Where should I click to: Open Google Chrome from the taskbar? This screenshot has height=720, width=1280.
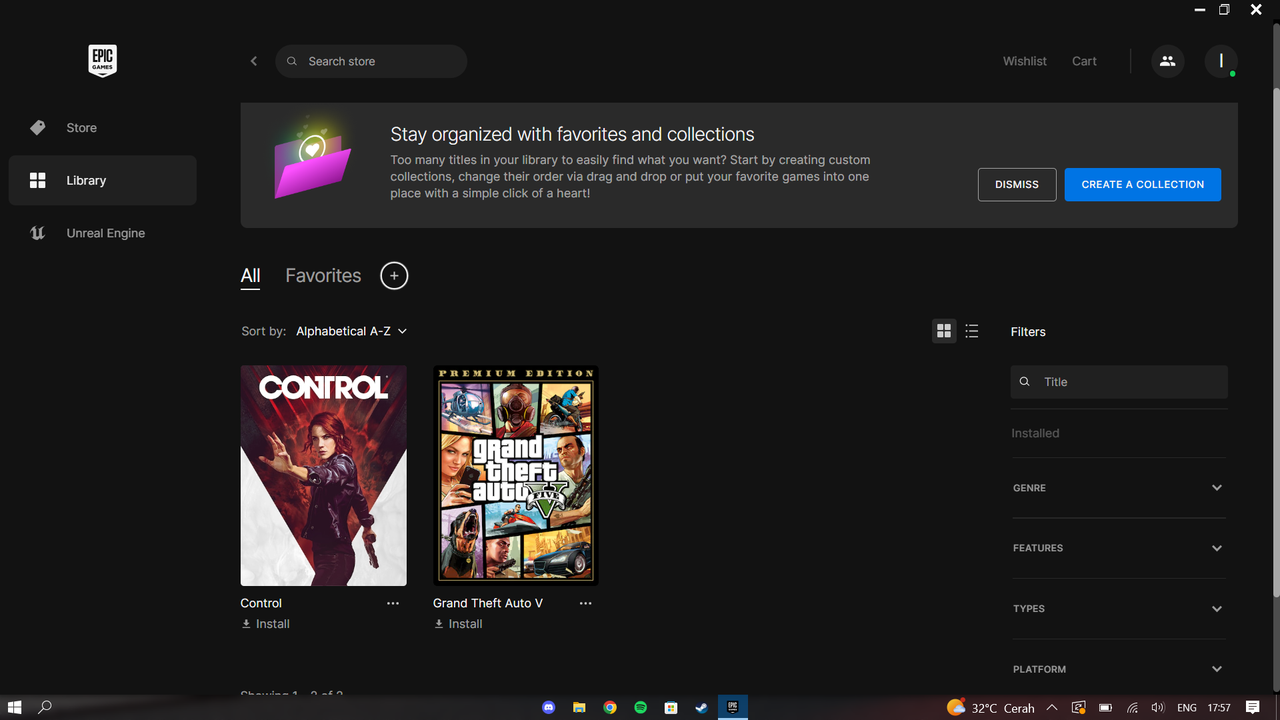click(x=610, y=707)
